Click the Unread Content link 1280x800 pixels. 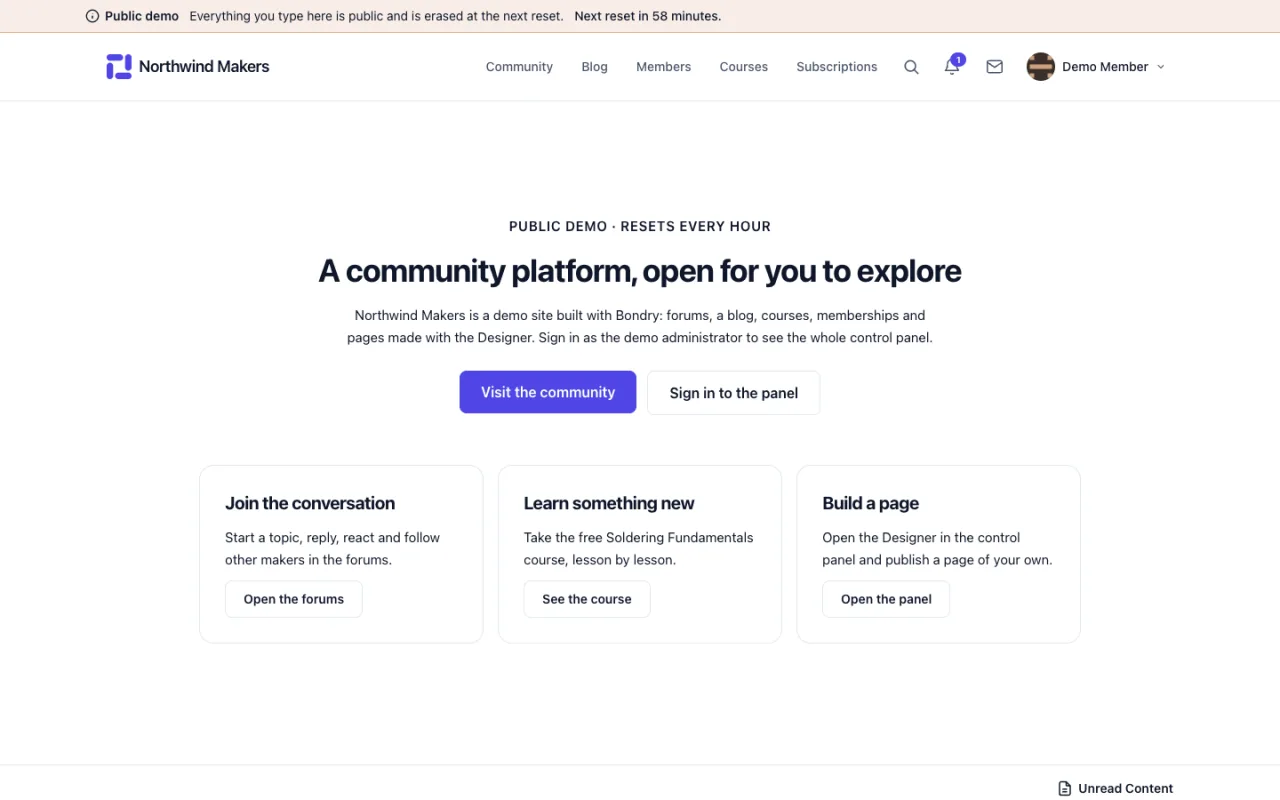(x=1116, y=788)
